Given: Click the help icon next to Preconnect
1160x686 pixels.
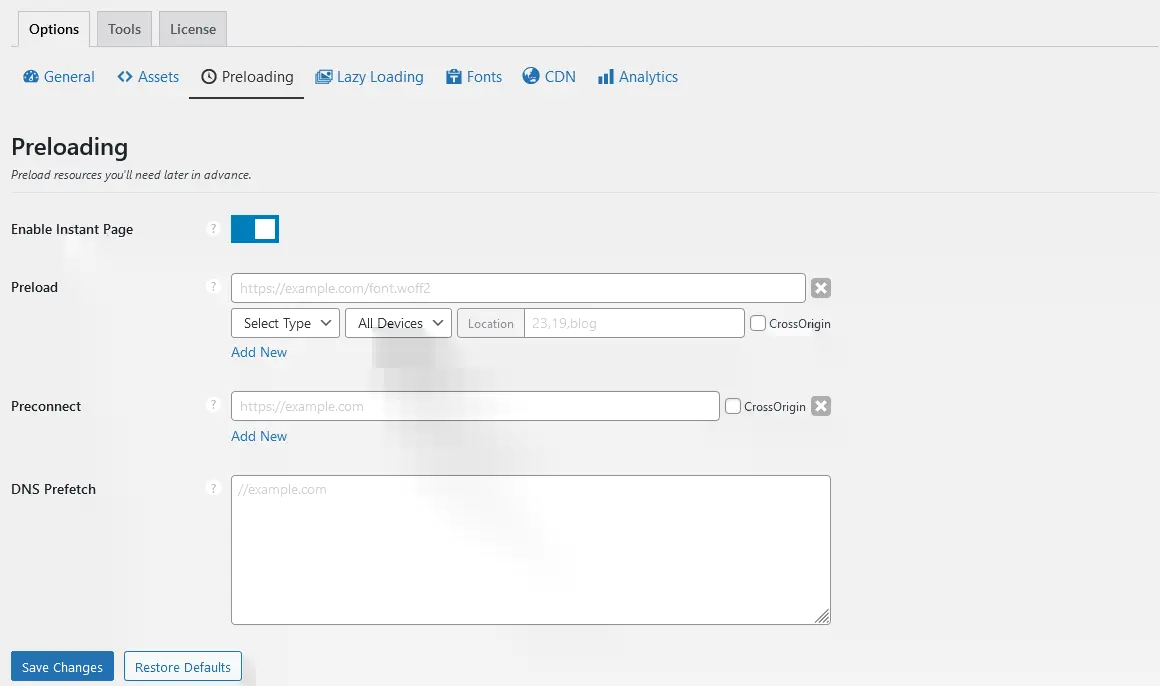Looking at the screenshot, I should (212, 405).
